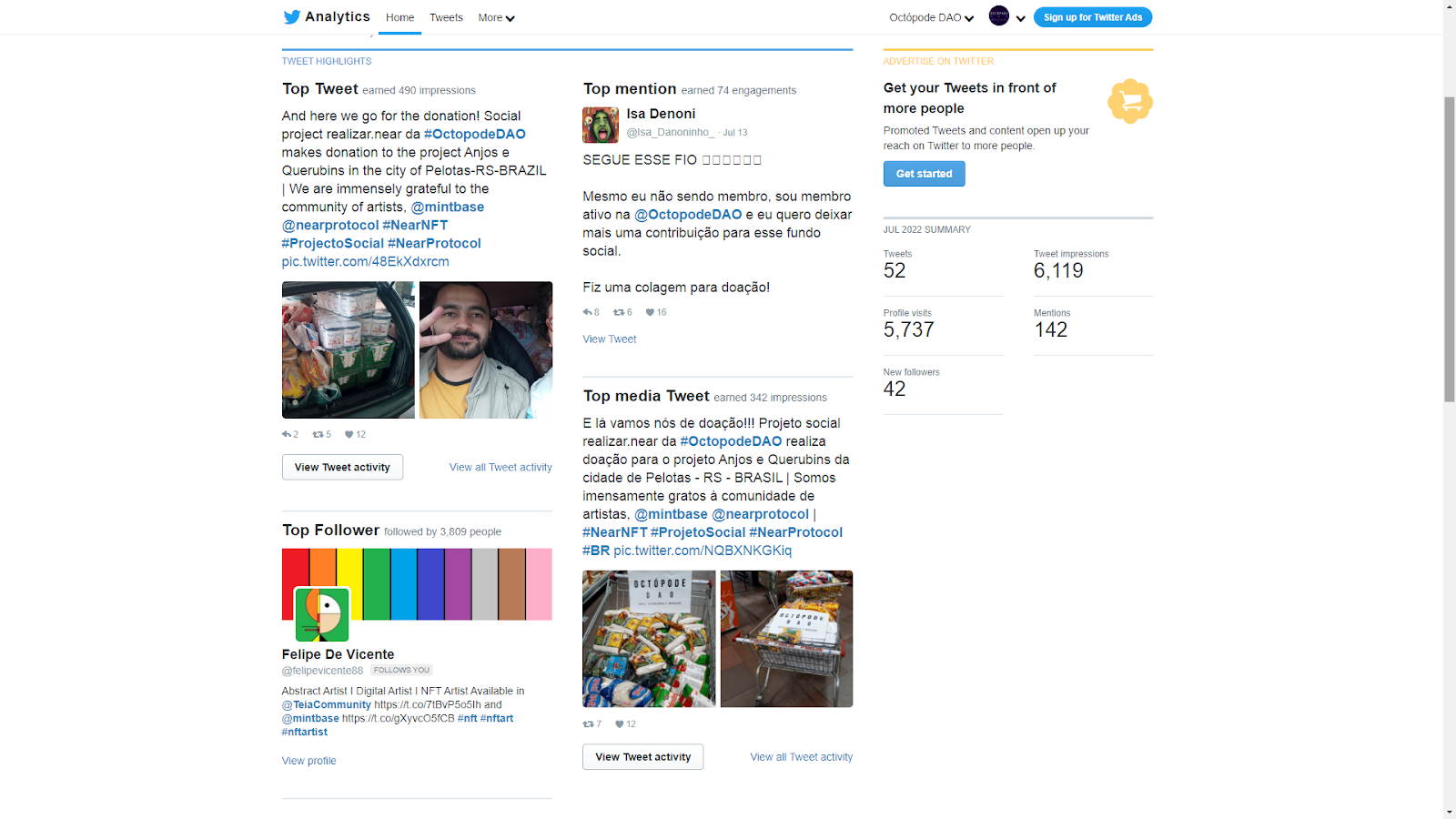1456x819 pixels.
Task: Click the Twitter bird logo
Action: pos(291,17)
